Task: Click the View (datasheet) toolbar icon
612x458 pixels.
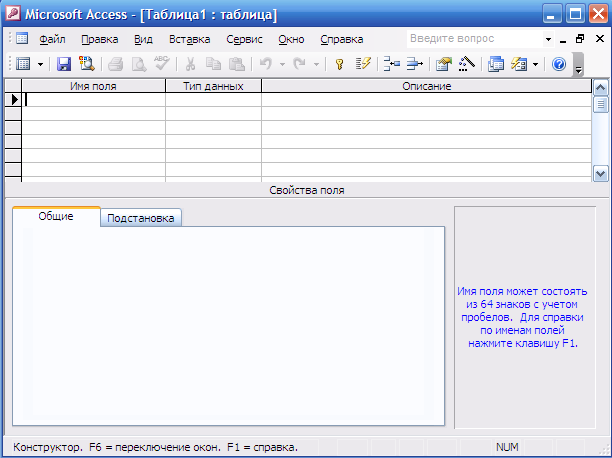Action: point(23,64)
